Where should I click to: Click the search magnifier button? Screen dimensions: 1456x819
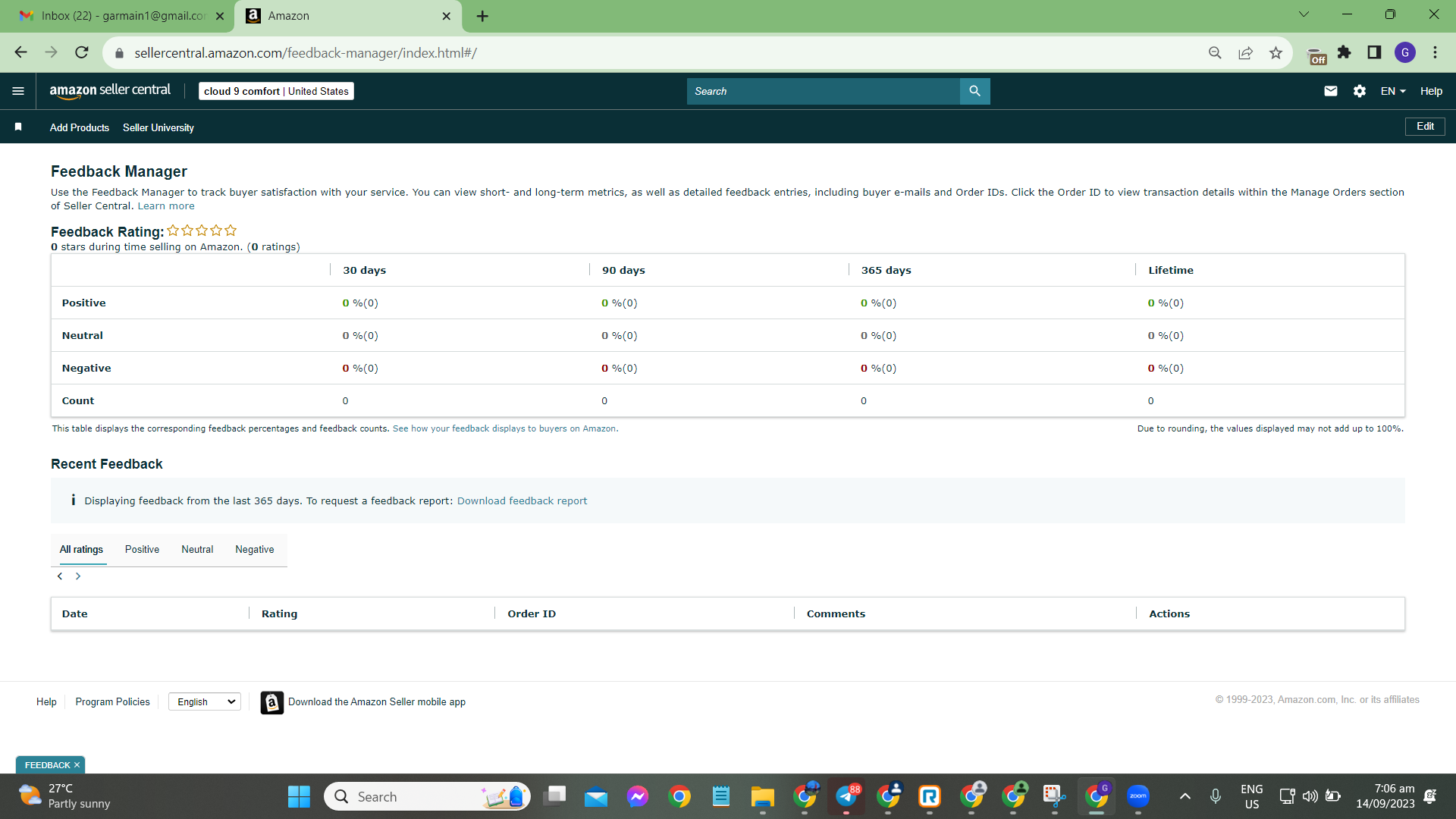tap(975, 91)
